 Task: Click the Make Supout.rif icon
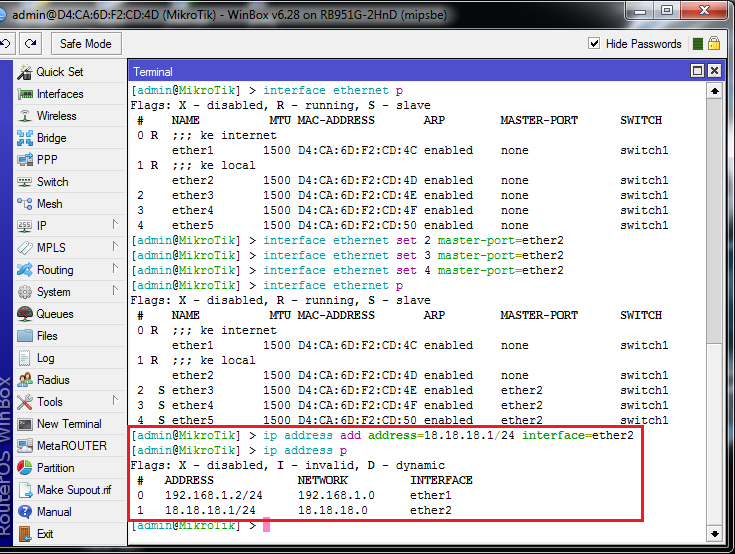coord(25,490)
